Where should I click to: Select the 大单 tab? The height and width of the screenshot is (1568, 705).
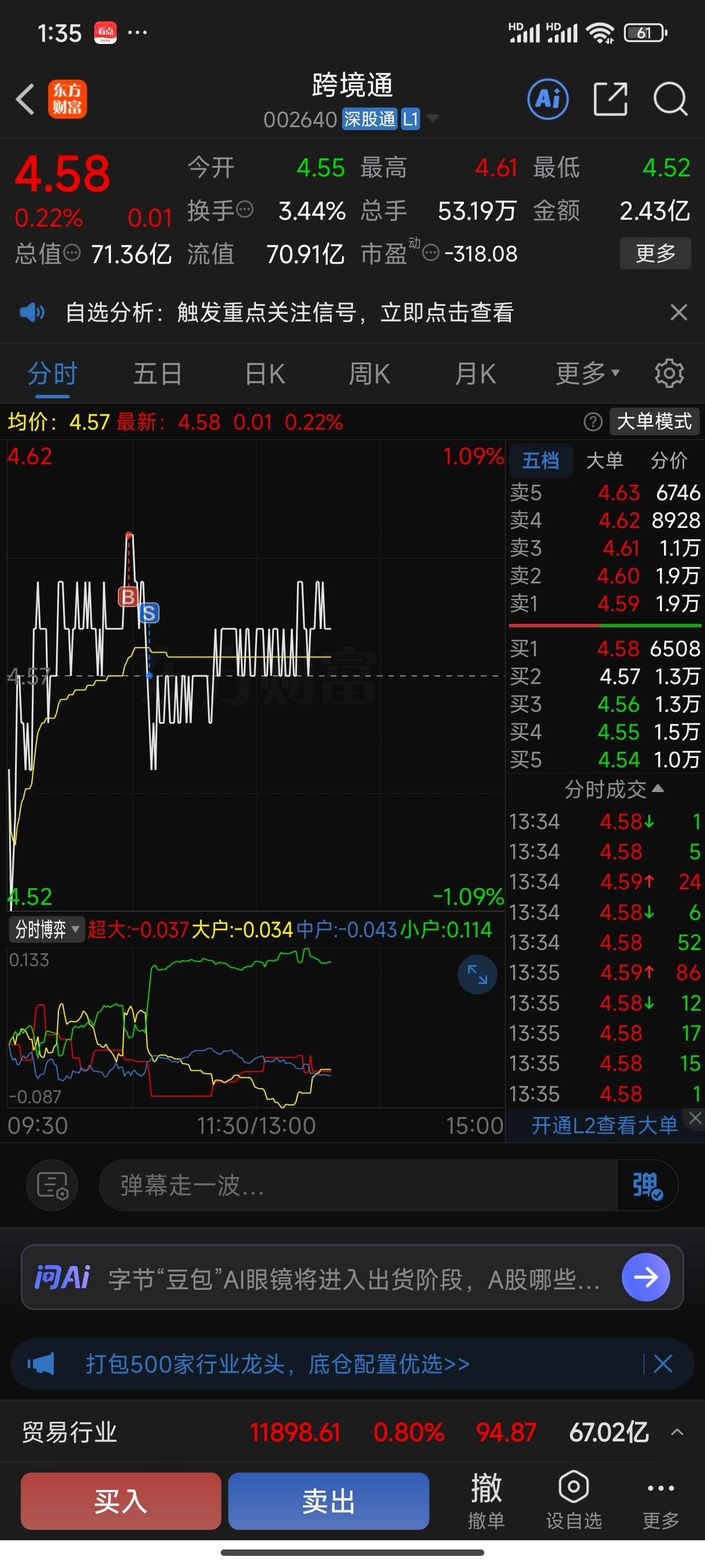pos(604,460)
